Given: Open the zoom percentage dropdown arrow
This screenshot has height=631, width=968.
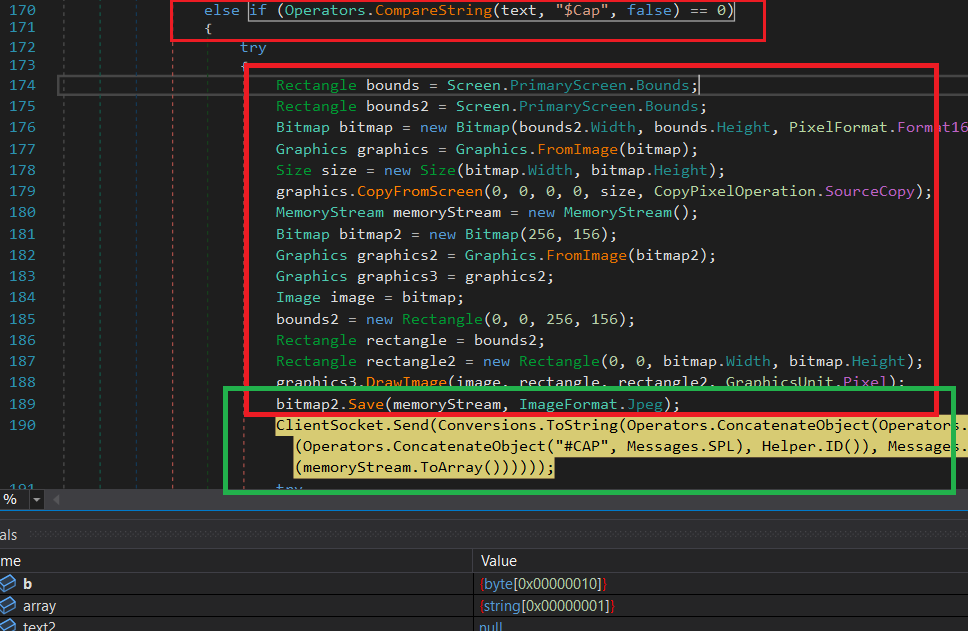Looking at the screenshot, I should 36,499.
